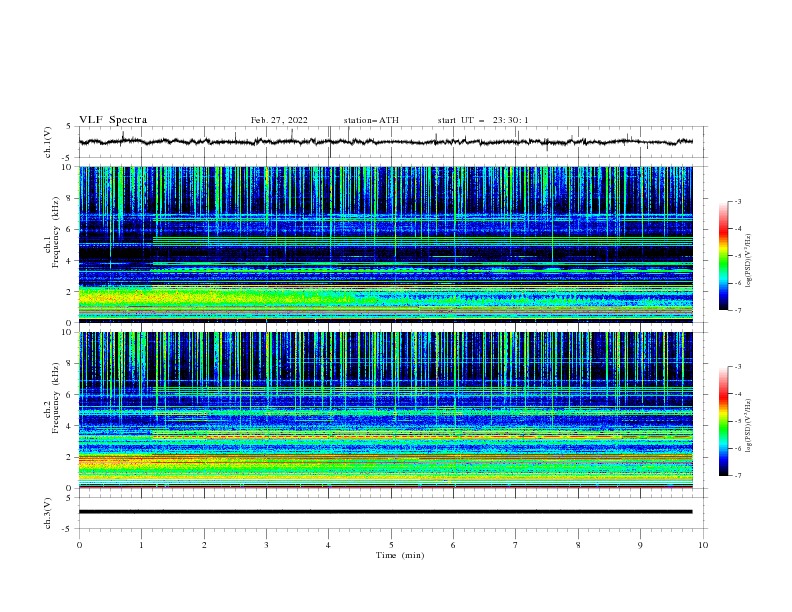Image resolution: width=792 pixels, height=612 pixels.
Task: Click the "5" volt tick of ch.1(V) axis
Action: coord(70,126)
